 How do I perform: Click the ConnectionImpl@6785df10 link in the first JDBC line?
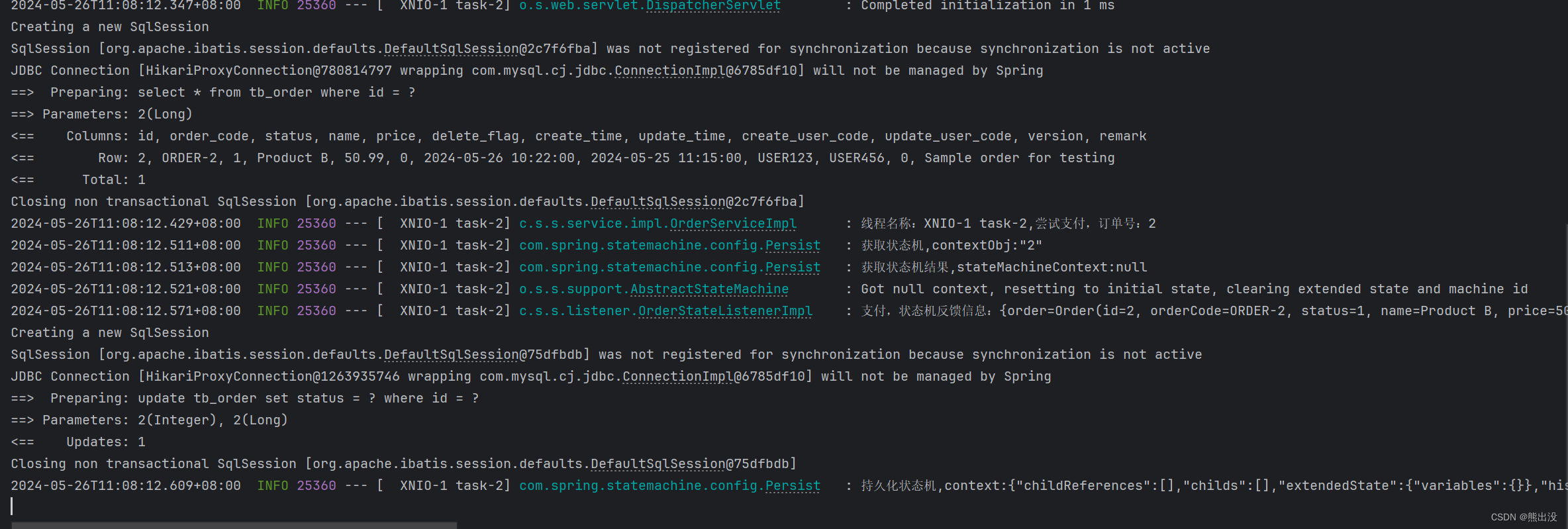[706, 71]
